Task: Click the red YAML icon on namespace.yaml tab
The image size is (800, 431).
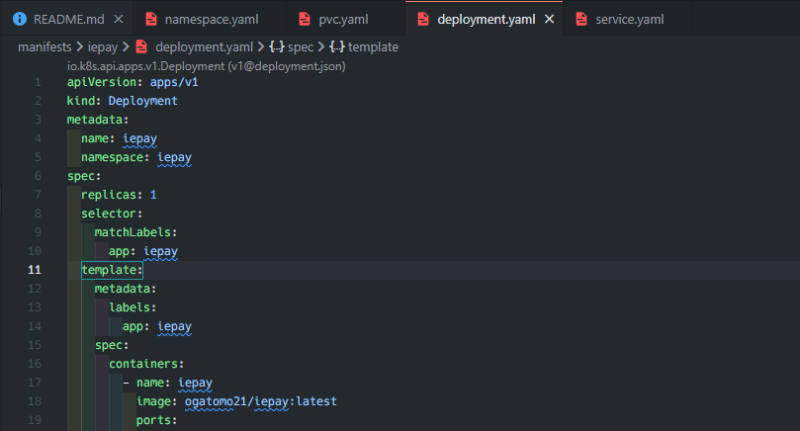Action: click(152, 19)
